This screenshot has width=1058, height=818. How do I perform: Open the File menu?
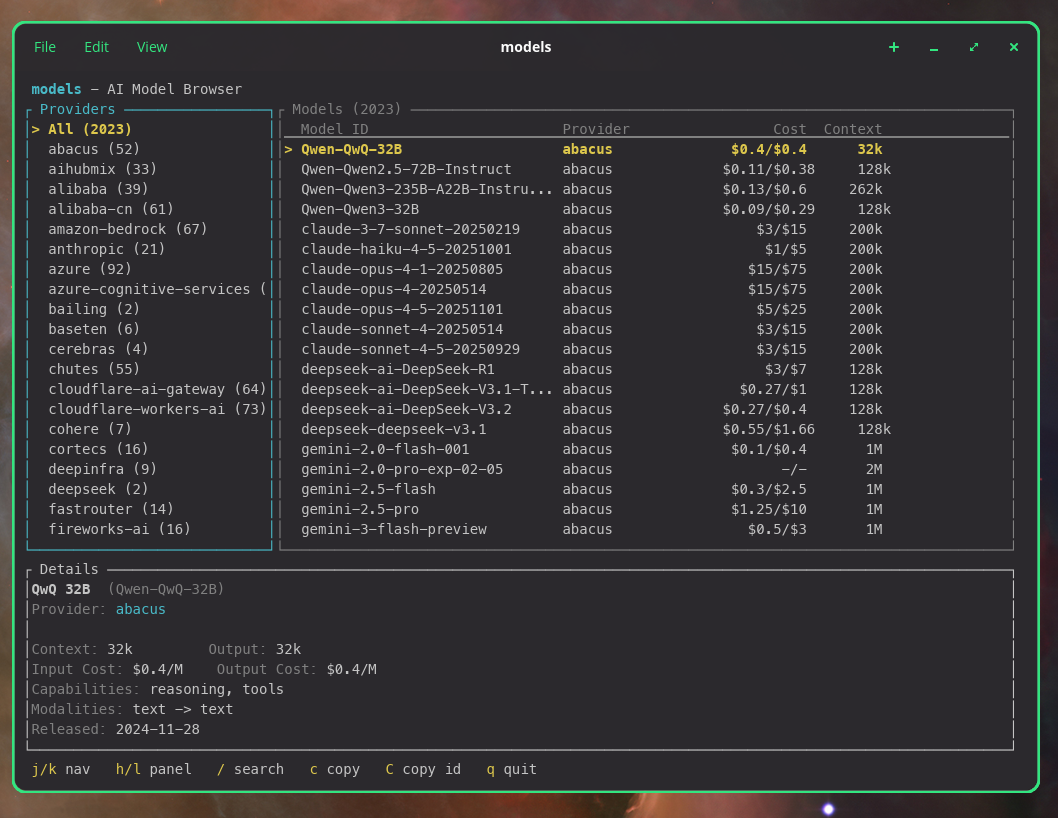coord(45,47)
